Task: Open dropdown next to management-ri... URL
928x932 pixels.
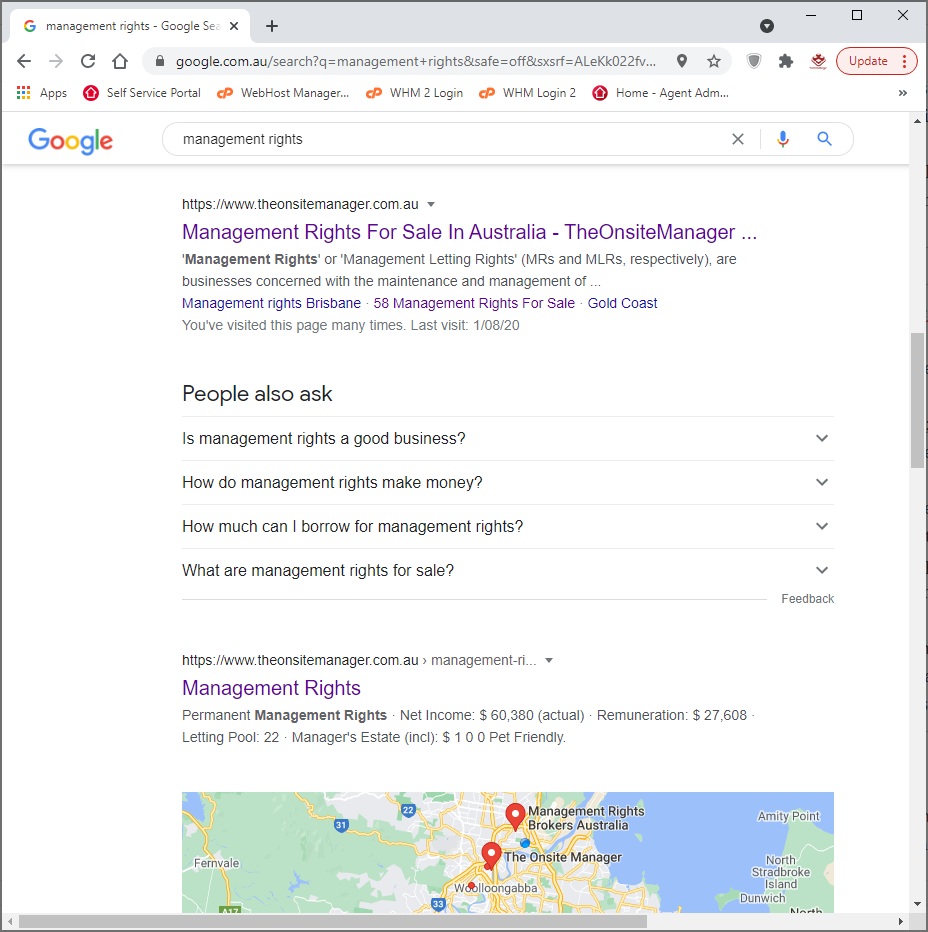Action: (549, 660)
